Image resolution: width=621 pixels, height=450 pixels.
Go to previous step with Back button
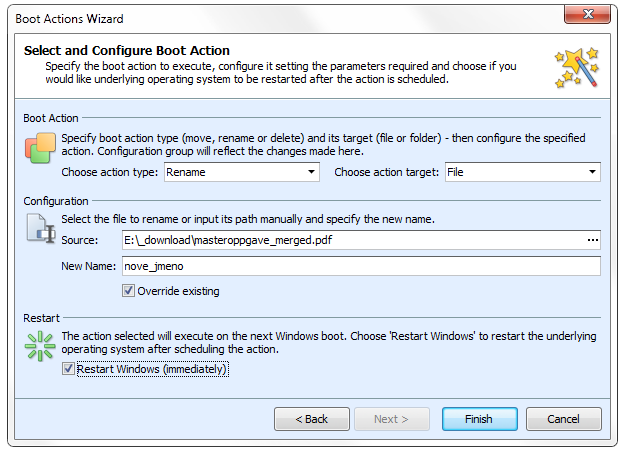(312, 419)
